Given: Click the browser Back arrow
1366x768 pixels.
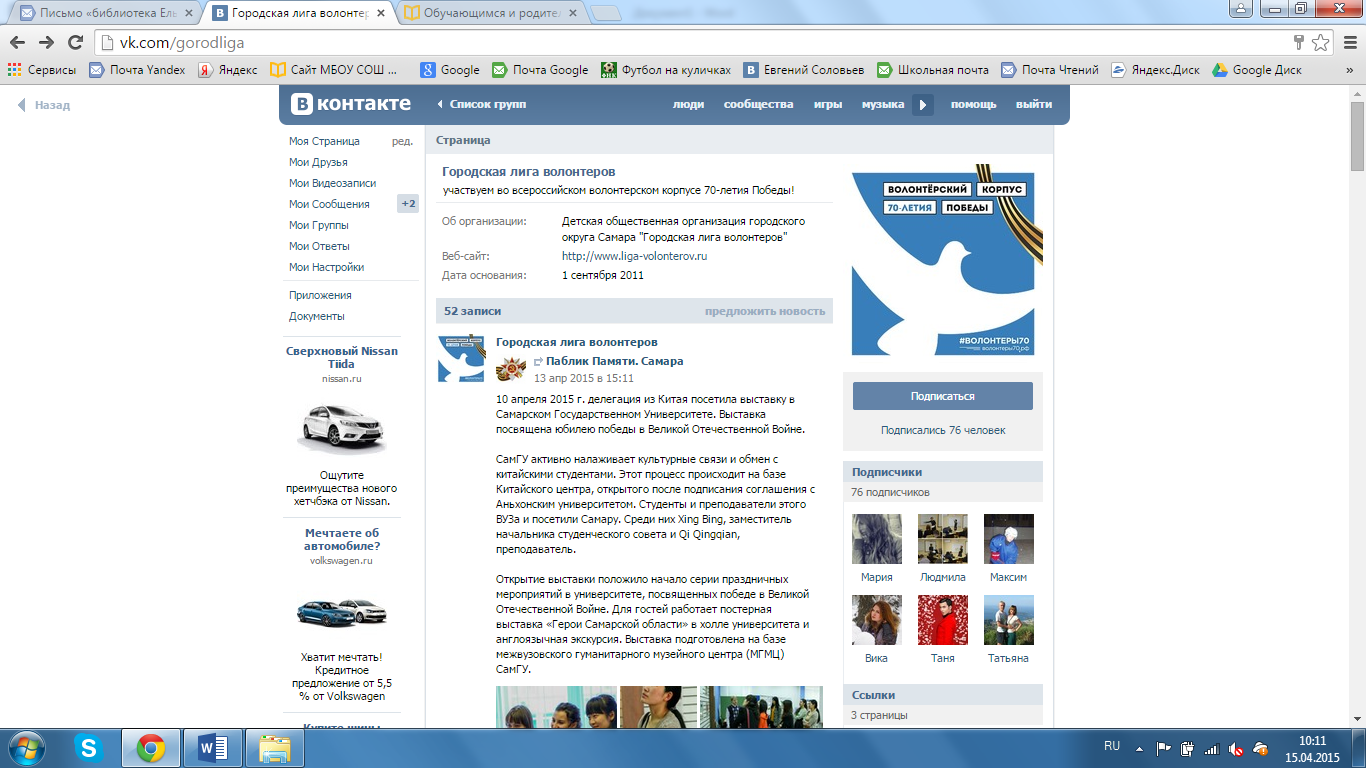Looking at the screenshot, I should coord(16,42).
